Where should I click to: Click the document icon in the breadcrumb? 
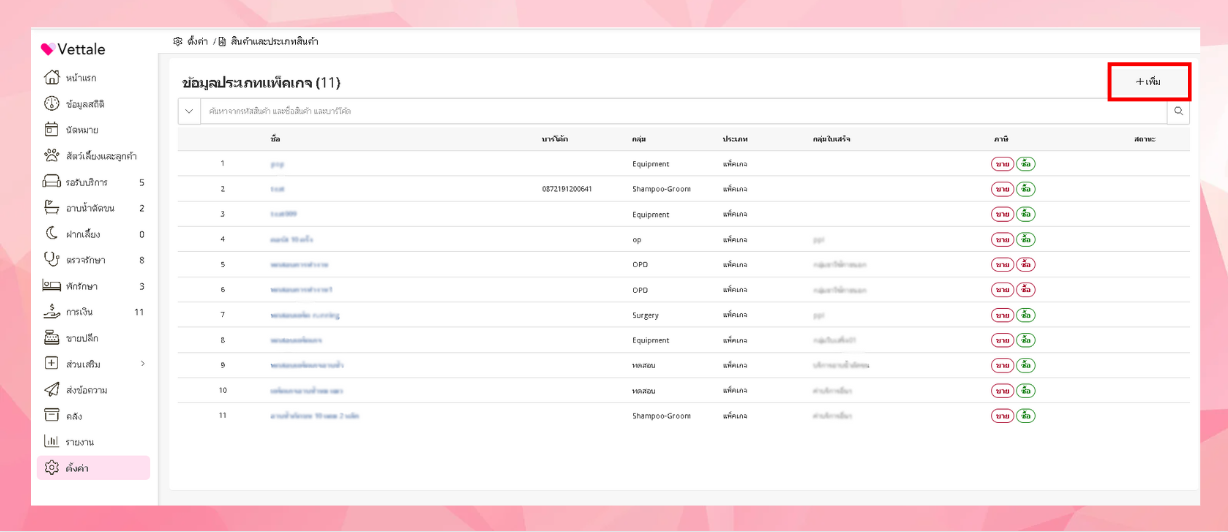[222, 42]
